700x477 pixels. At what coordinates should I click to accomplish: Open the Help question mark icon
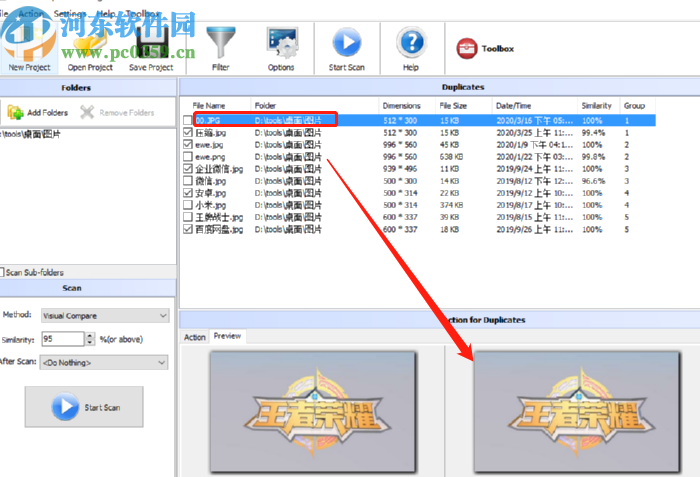411,42
